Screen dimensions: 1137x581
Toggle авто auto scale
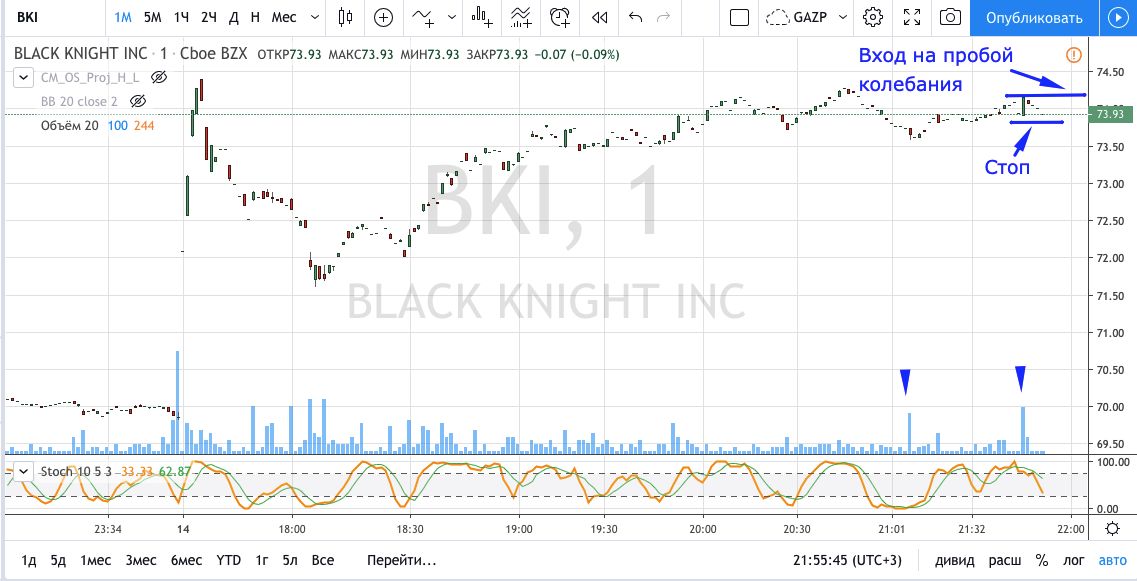click(1113, 561)
